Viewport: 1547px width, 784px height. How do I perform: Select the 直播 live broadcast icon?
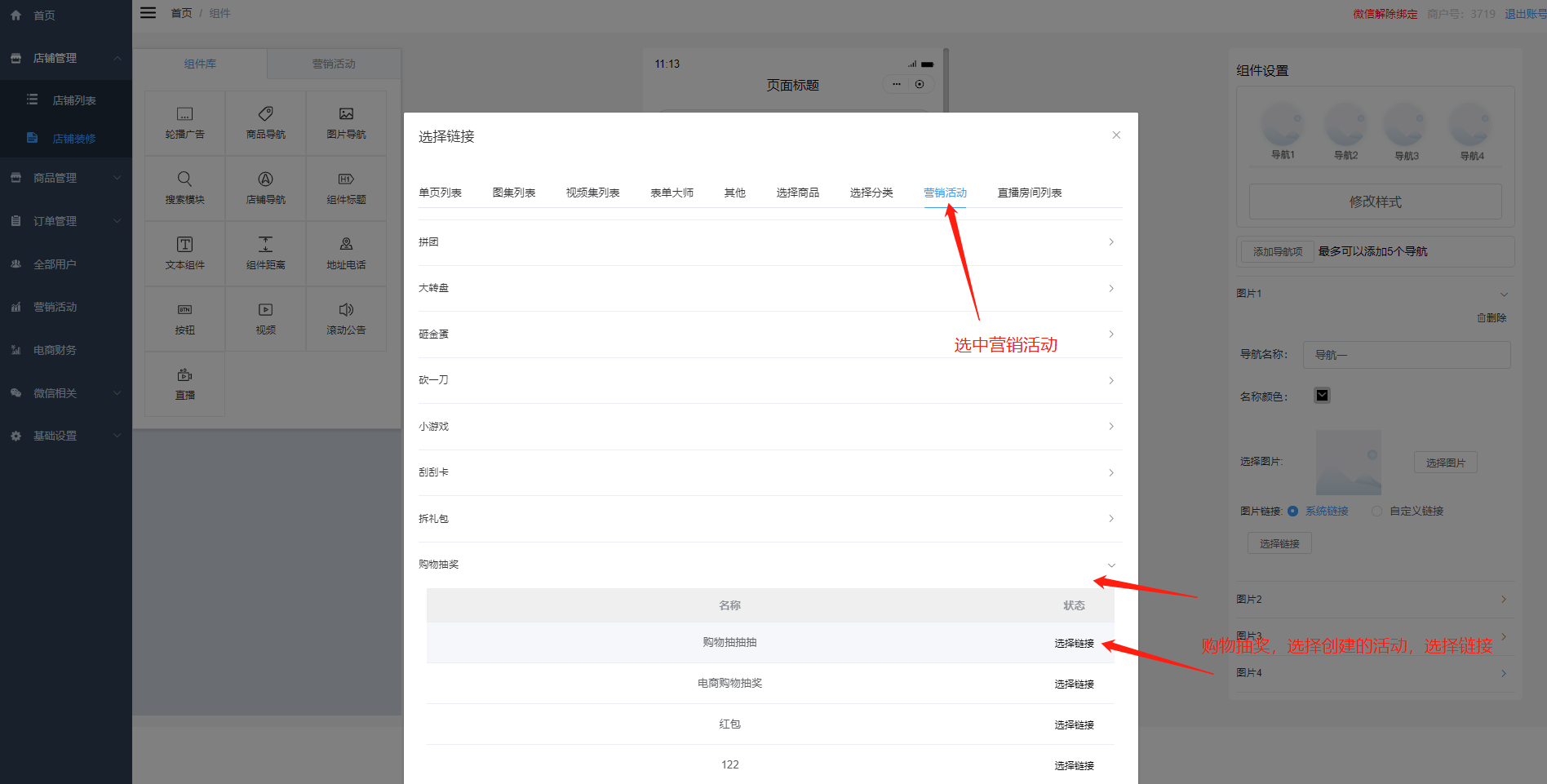(185, 375)
